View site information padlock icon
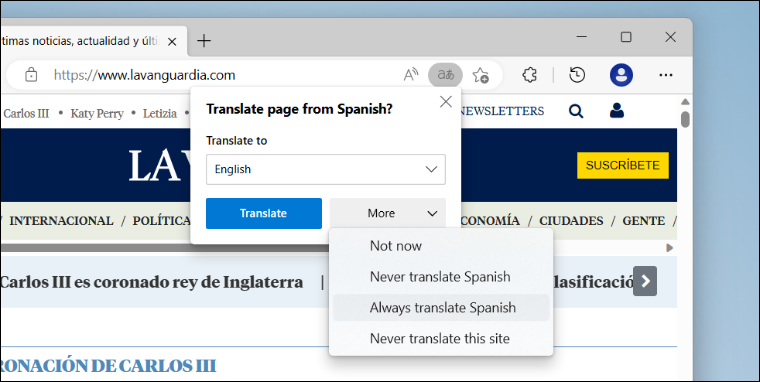Image resolution: width=760 pixels, height=382 pixels. 31,75
